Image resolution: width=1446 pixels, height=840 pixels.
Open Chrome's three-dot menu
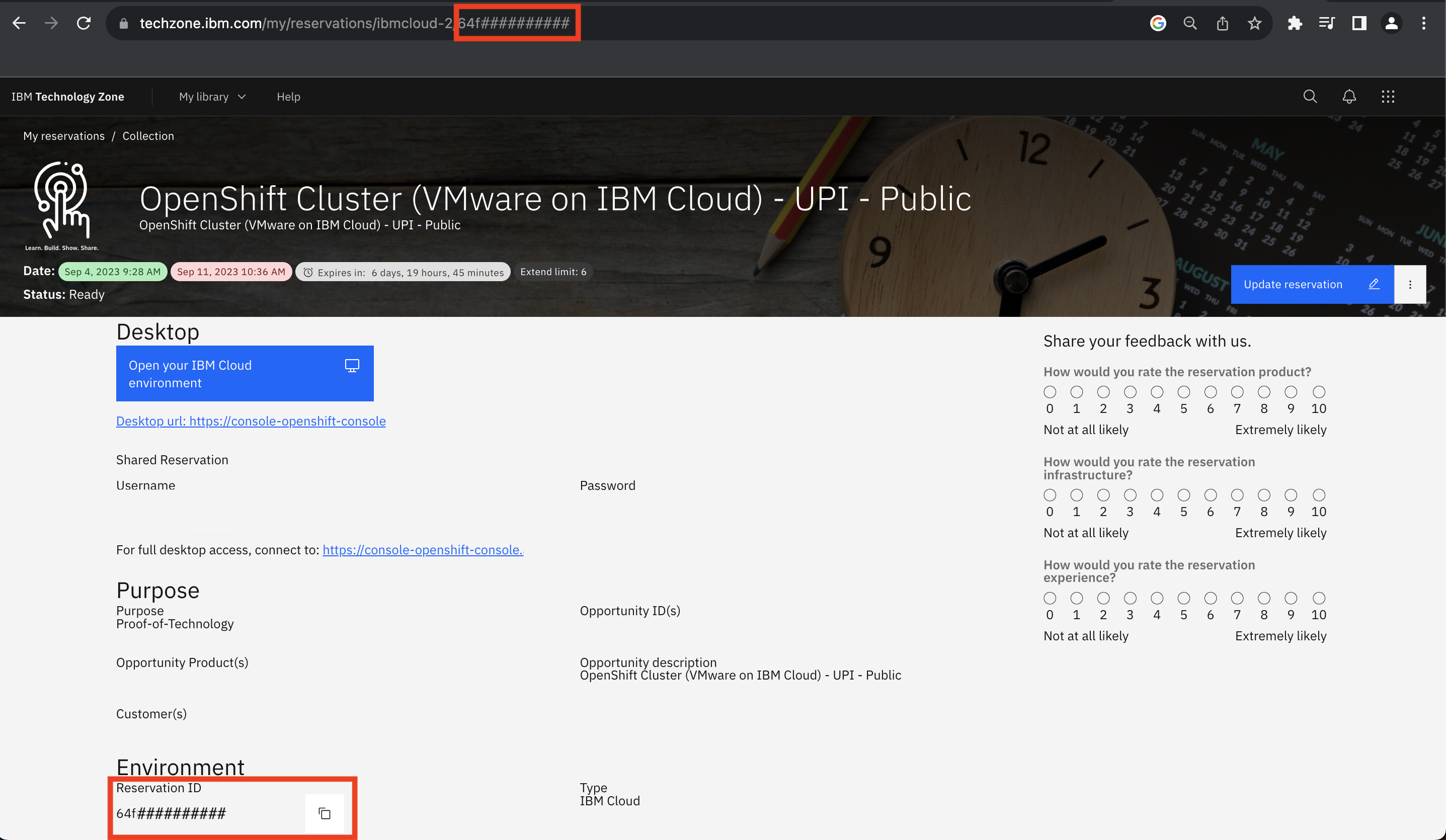pyautogui.click(x=1424, y=23)
